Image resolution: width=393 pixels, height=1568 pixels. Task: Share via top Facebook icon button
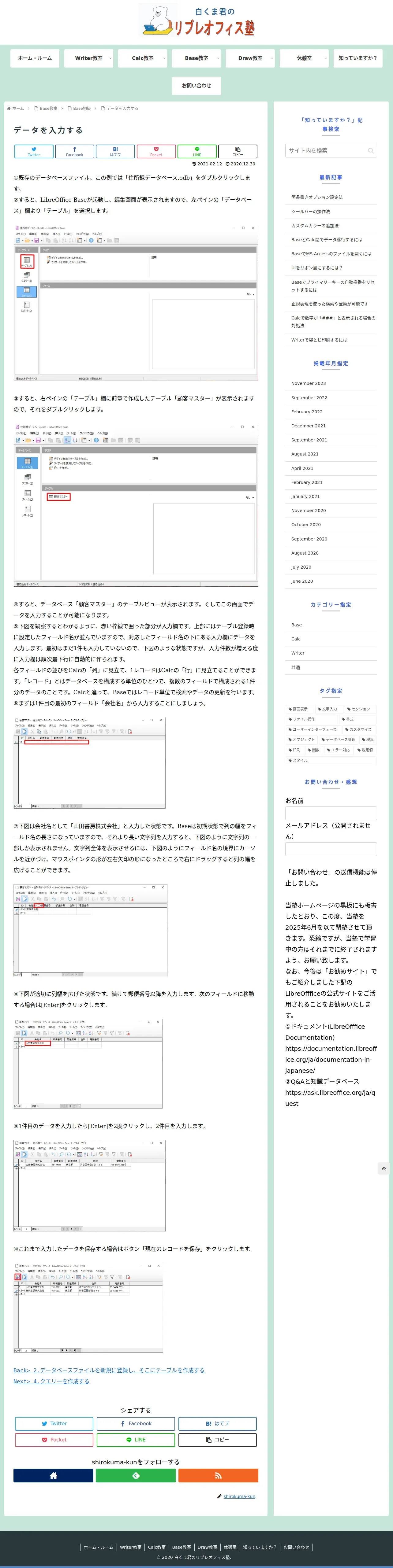tap(74, 152)
